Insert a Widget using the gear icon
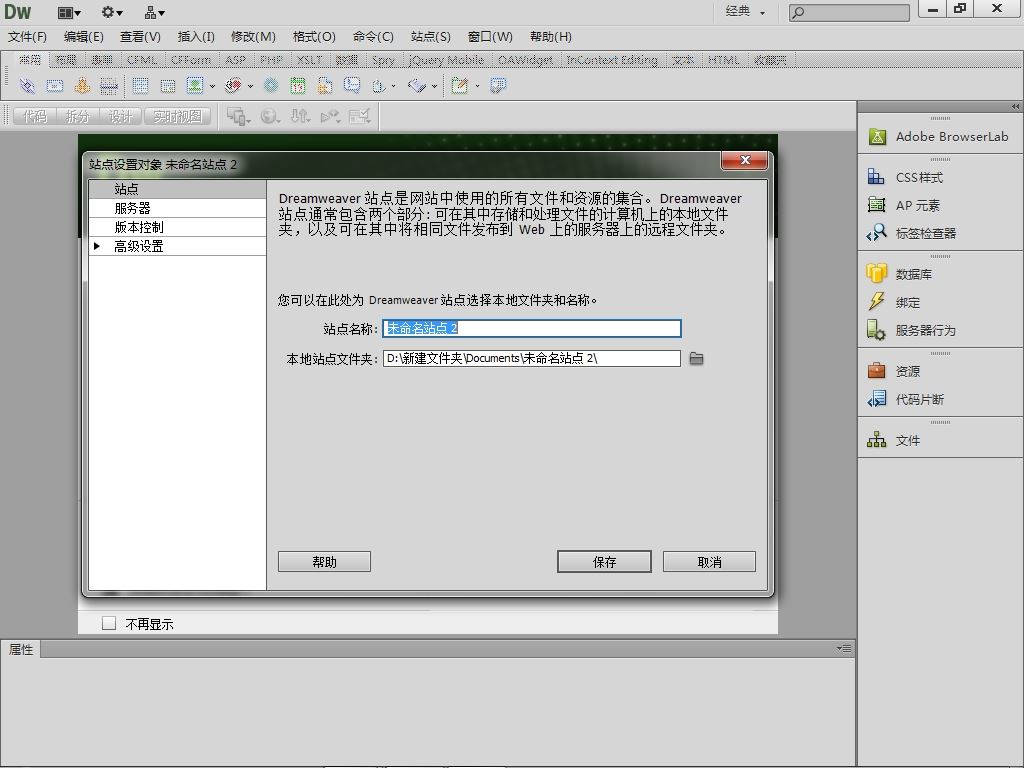 pos(271,85)
